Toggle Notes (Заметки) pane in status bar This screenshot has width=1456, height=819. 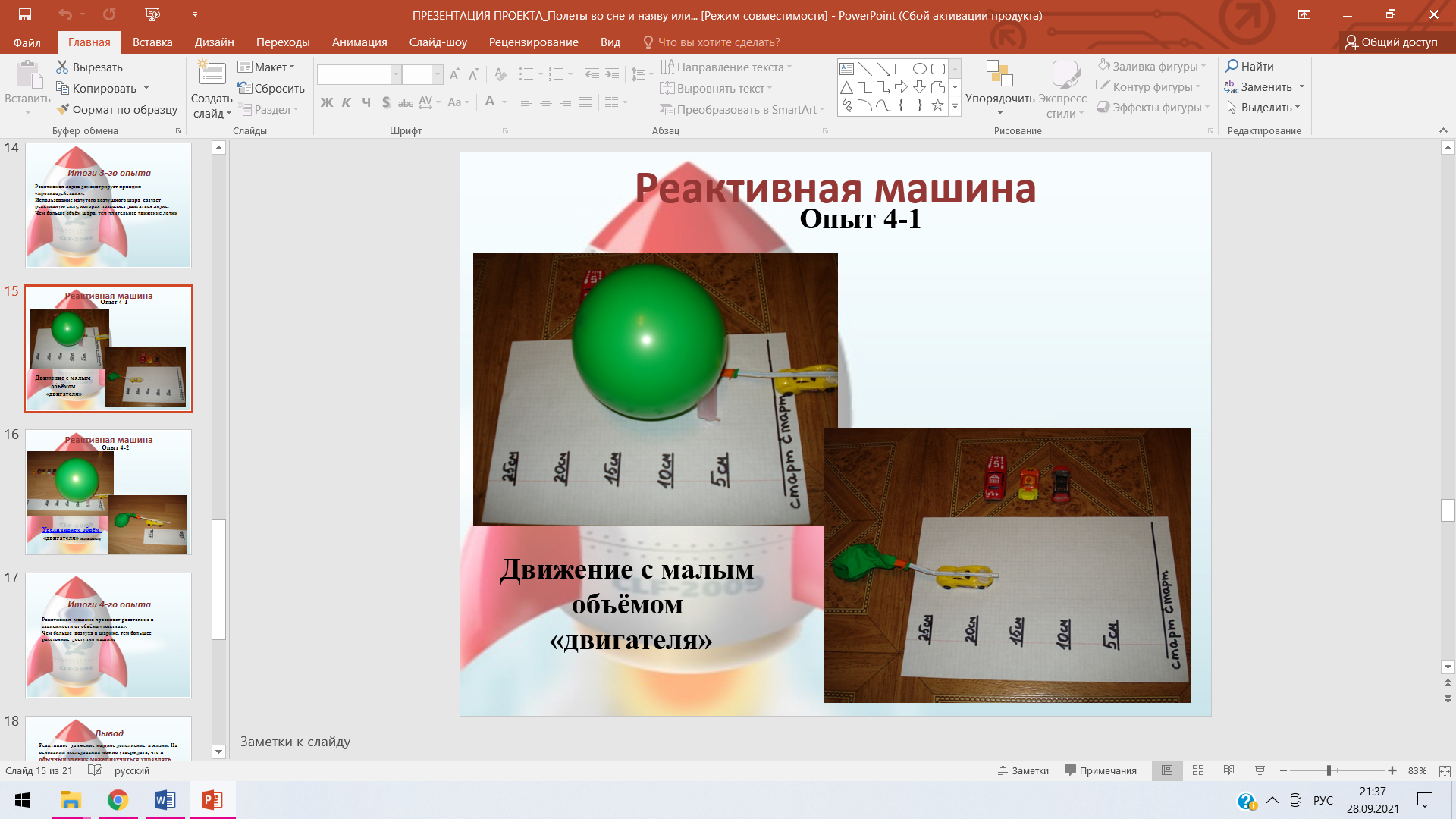[1023, 770]
